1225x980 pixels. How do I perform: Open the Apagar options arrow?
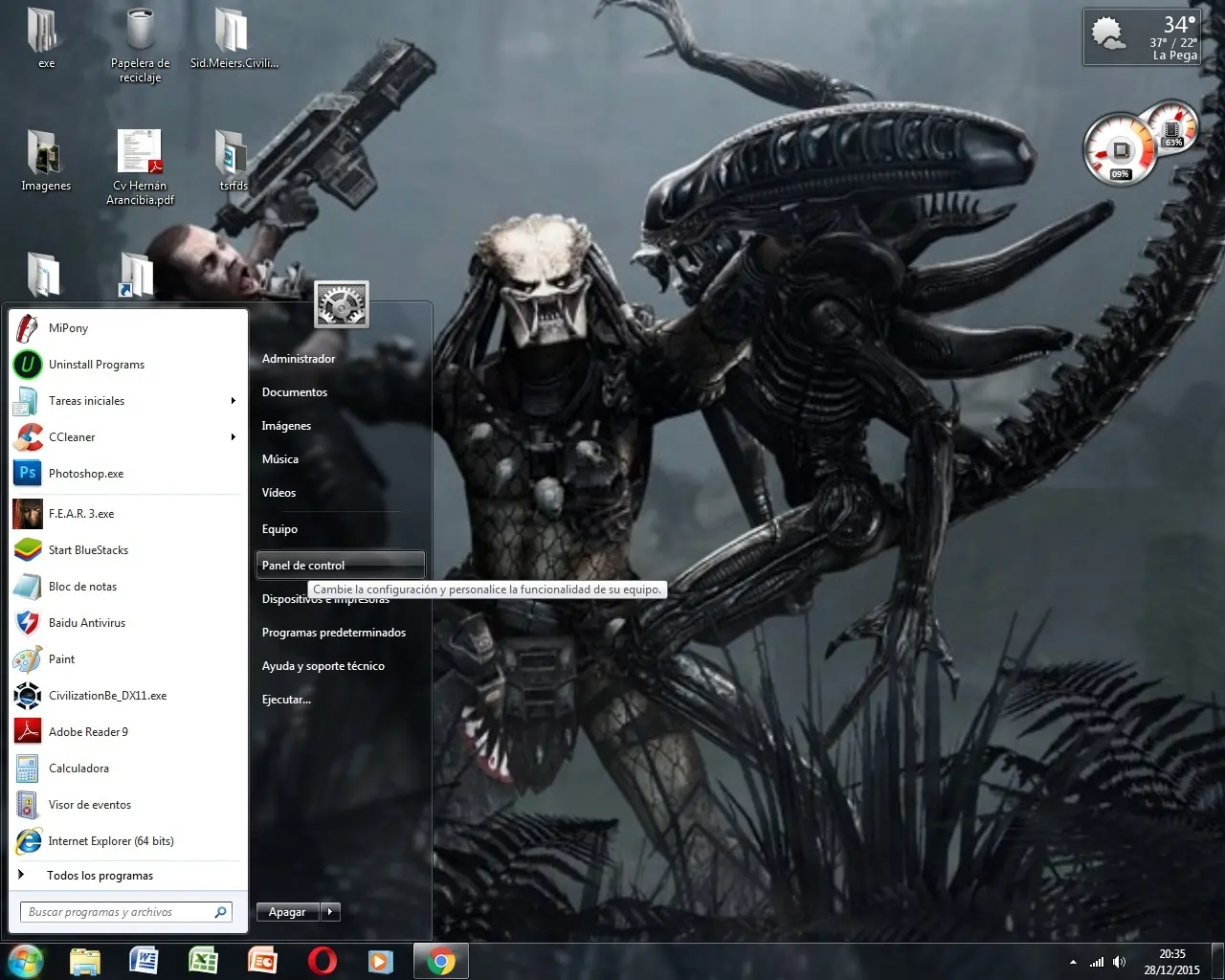[x=330, y=912]
